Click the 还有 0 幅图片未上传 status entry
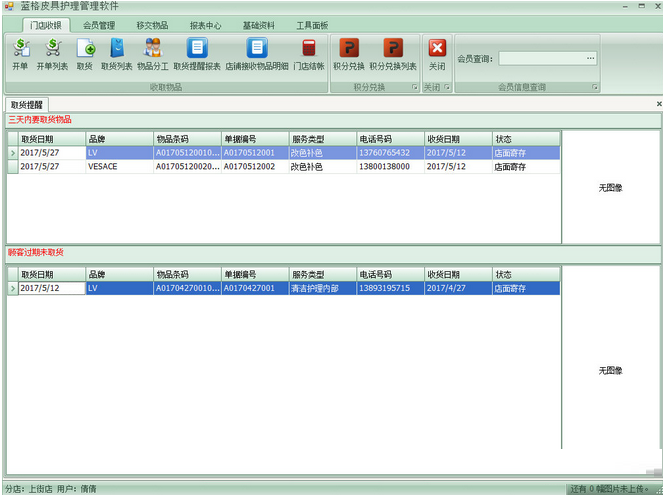663x495 pixels. [x=609, y=489]
